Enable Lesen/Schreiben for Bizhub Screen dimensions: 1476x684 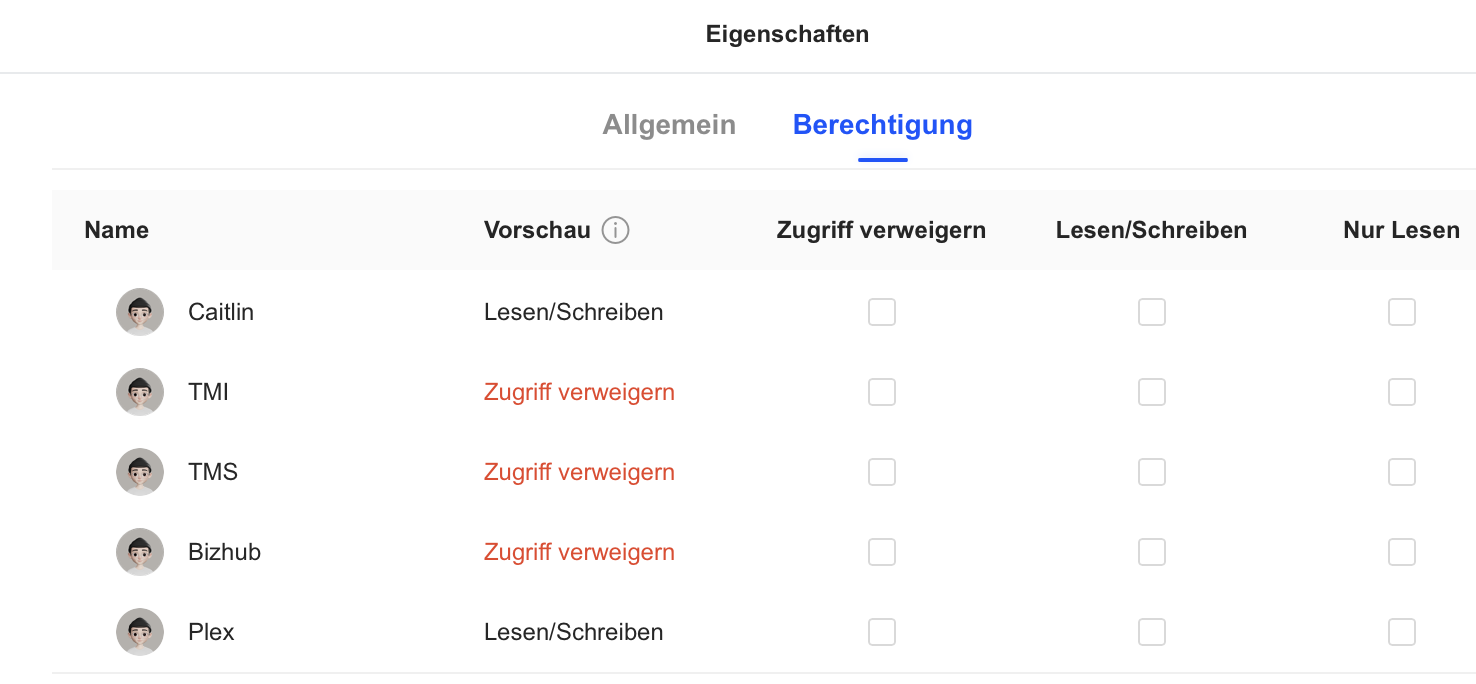pos(1152,552)
